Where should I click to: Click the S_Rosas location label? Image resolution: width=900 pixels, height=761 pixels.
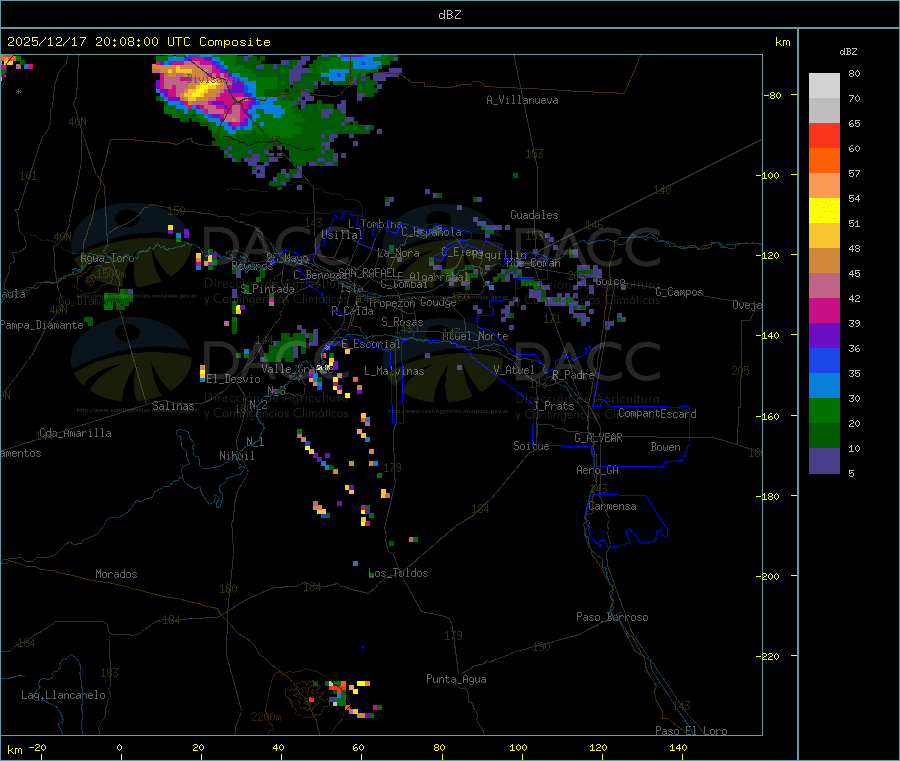tap(402, 322)
